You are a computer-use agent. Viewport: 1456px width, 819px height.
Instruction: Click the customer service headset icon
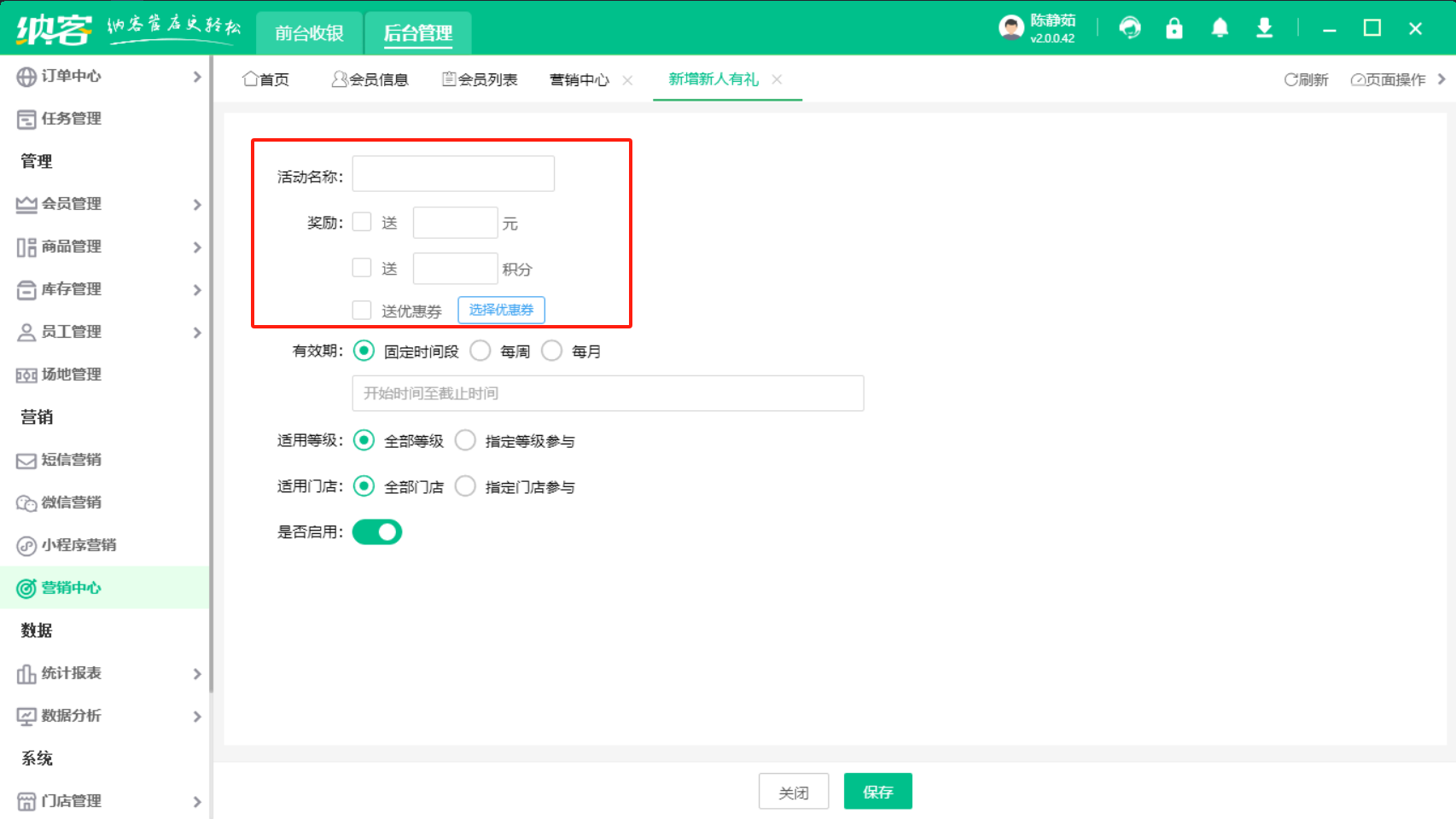1130,28
